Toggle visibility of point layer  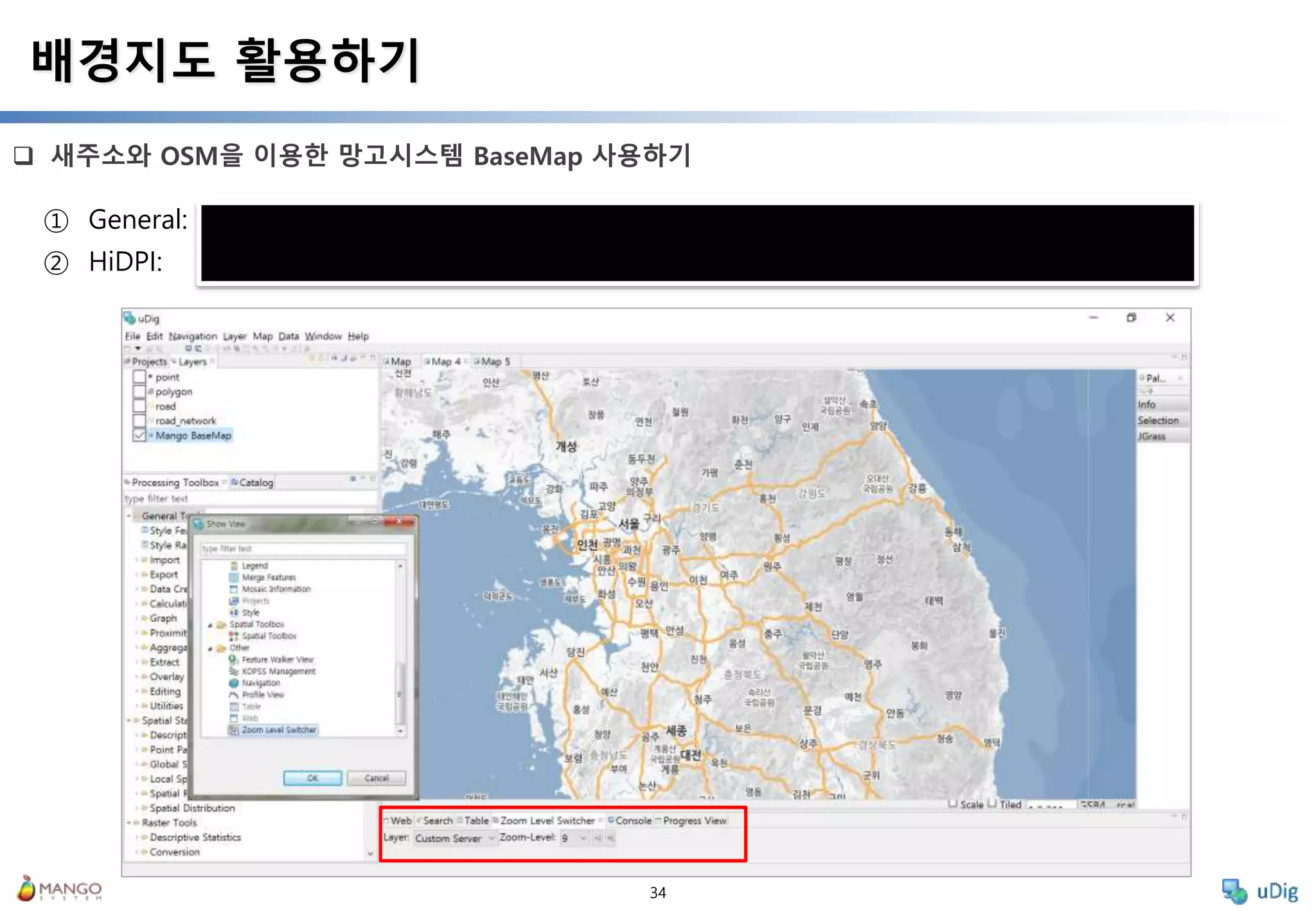(x=139, y=377)
